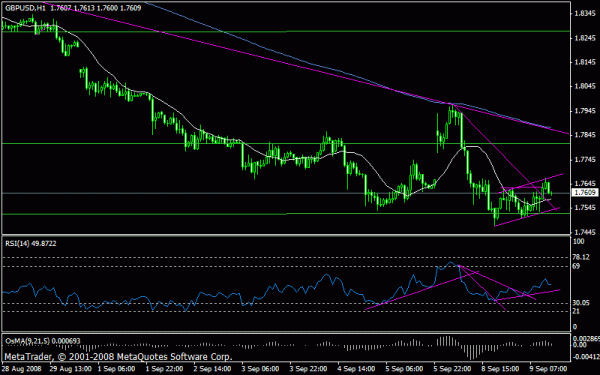Click the 1.8245 price axis label
Screen dimensions: 600x375
[585, 38]
